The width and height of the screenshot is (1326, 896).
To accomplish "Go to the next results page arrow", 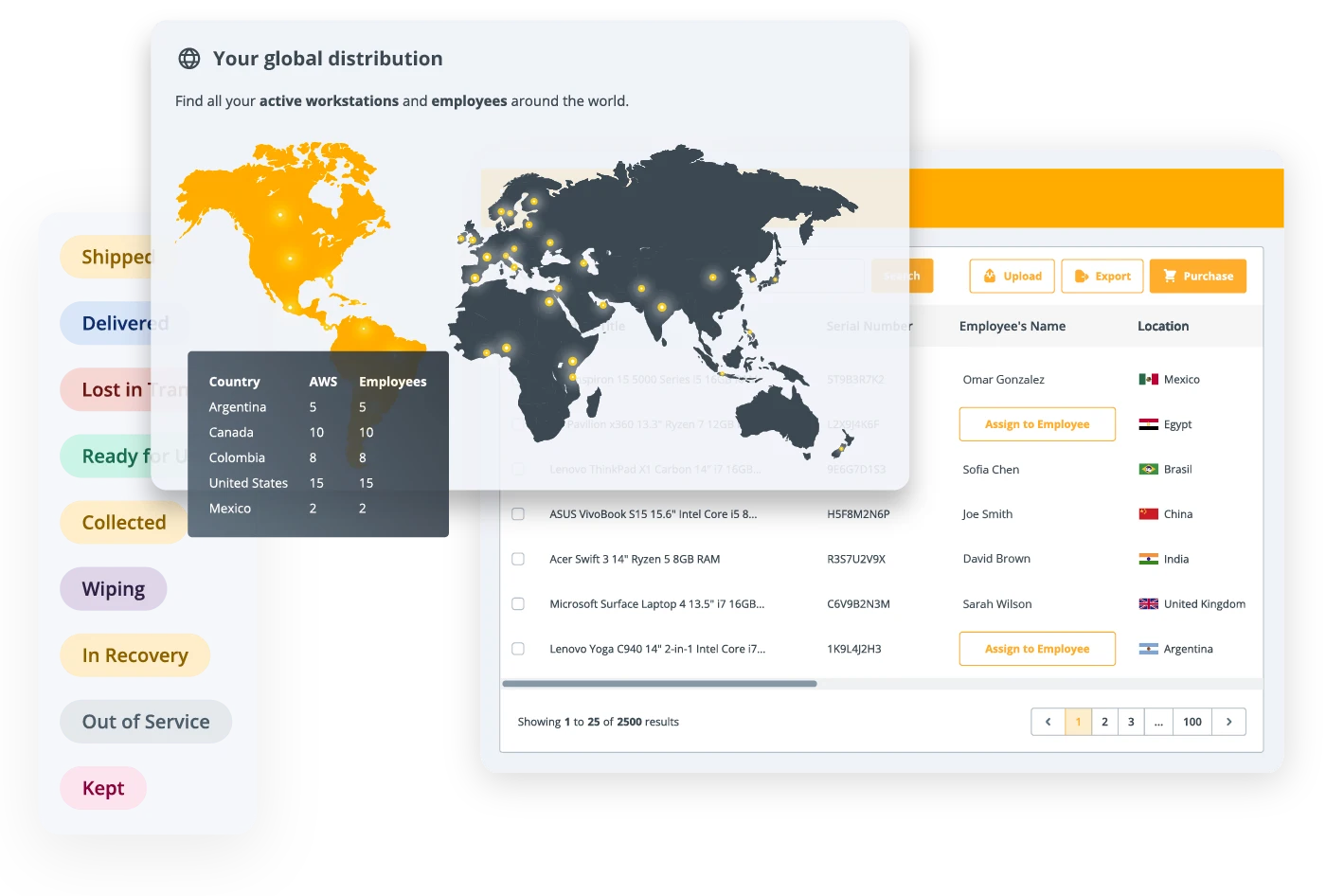I will point(1228,722).
